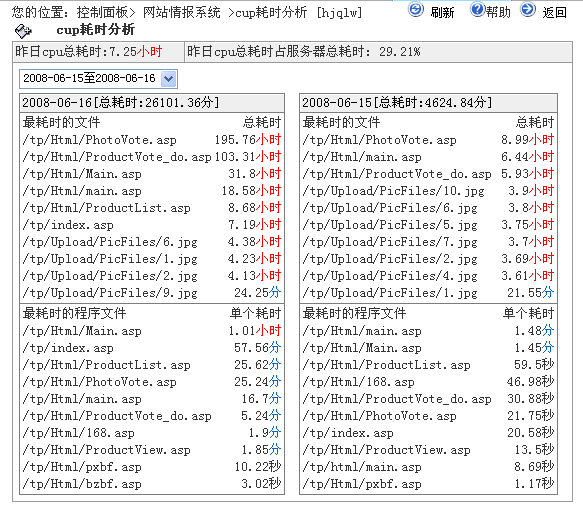Viewport: 583px width, 505px height.
Task: Click /tp/Html/bzbf.asp with 3.02秒
Action: click(152, 485)
